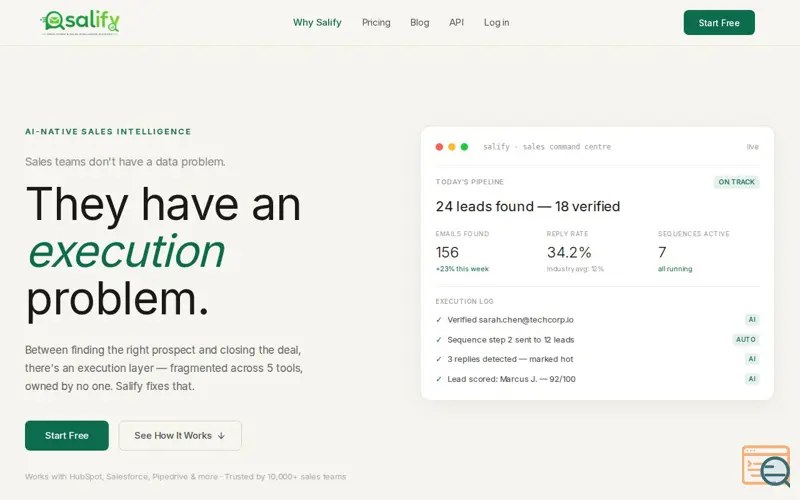Click the 34.2% reply rate value
800x500 pixels.
[x=569, y=253]
